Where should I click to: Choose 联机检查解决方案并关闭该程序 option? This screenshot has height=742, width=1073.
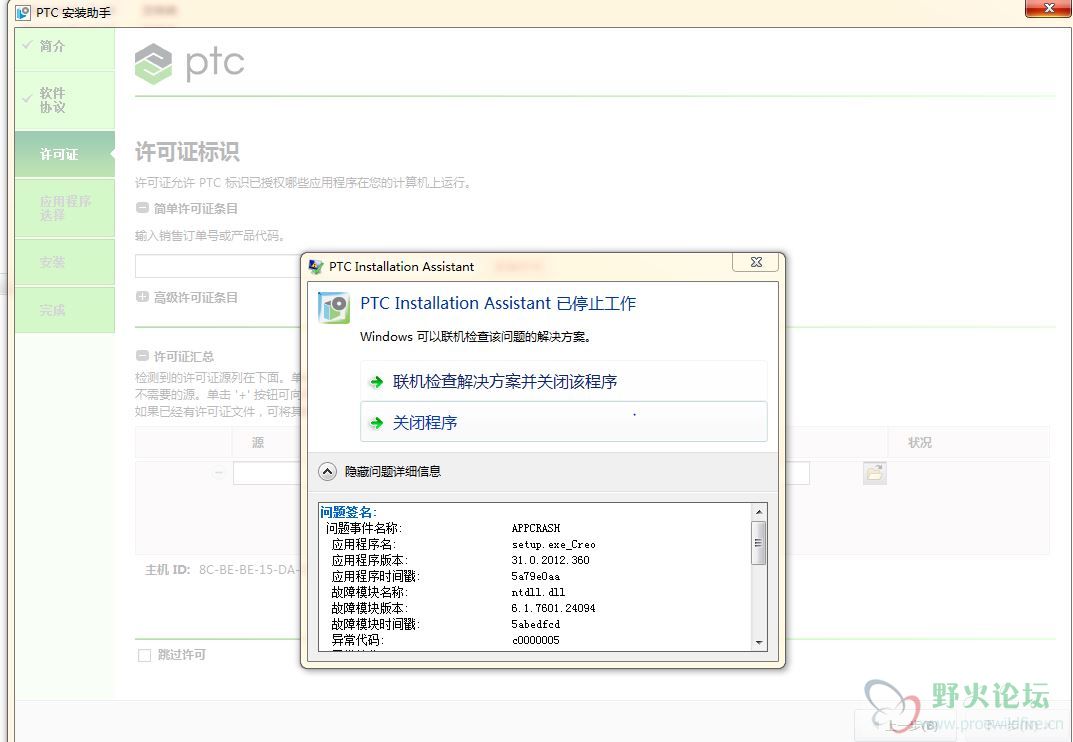563,381
